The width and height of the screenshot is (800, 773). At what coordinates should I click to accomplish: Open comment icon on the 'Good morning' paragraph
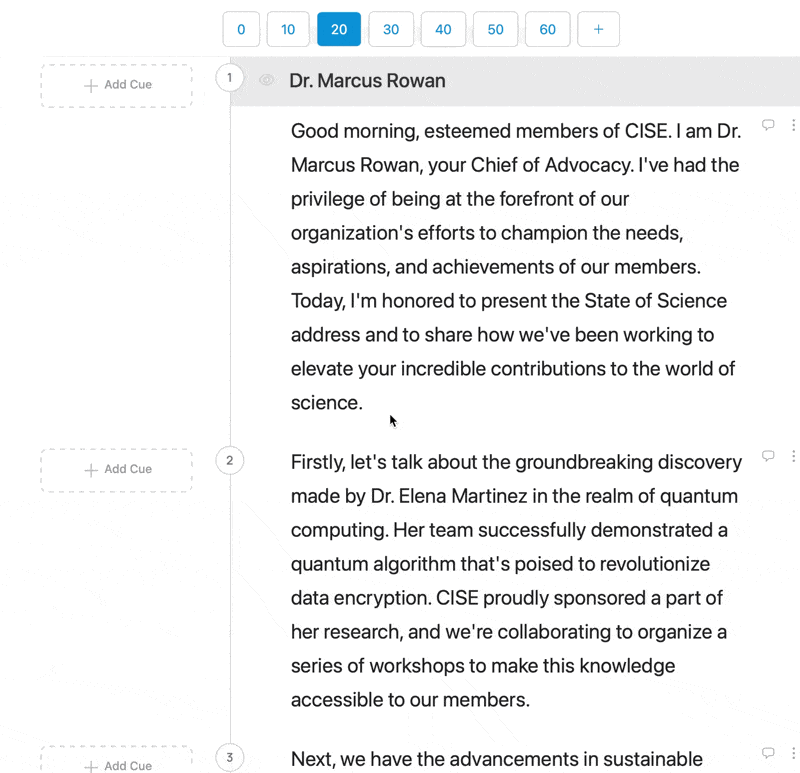pyautogui.click(x=768, y=125)
